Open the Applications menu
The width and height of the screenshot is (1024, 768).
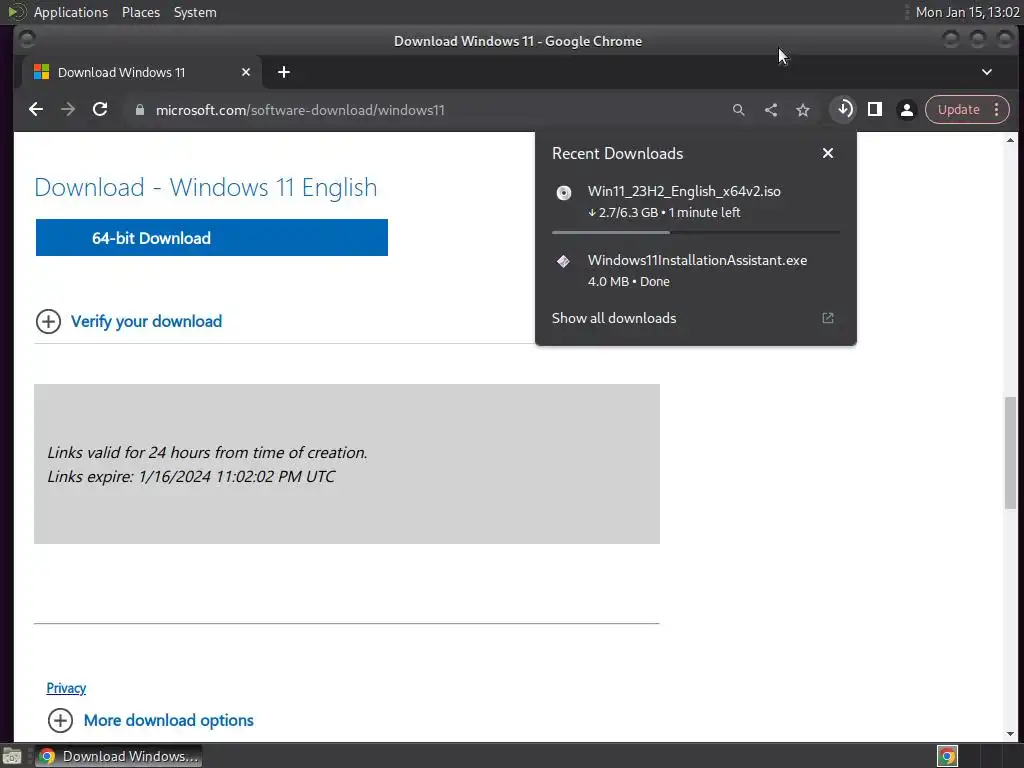click(71, 12)
